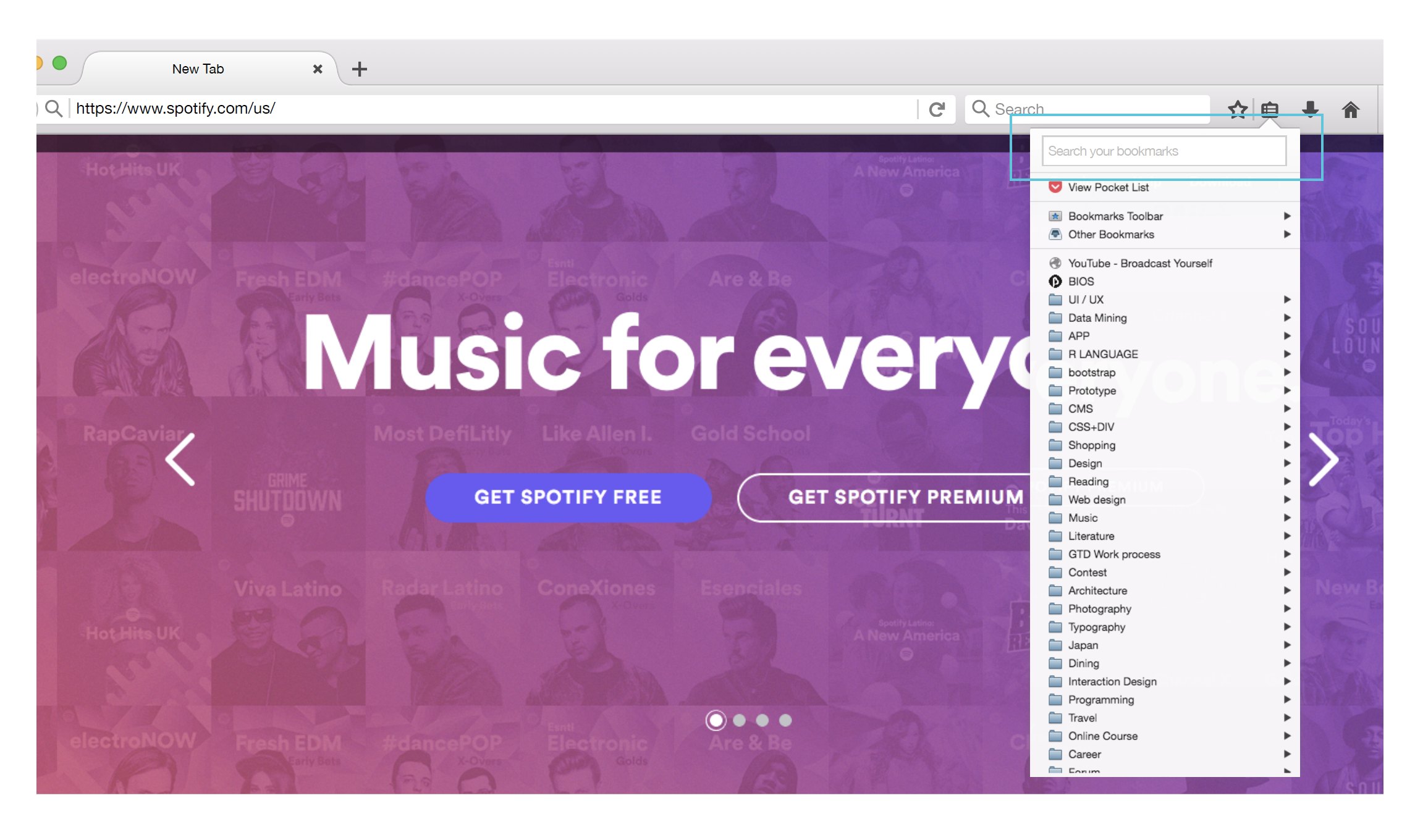1415x840 pixels.
Task: Reload the page with refresh icon
Action: point(937,109)
